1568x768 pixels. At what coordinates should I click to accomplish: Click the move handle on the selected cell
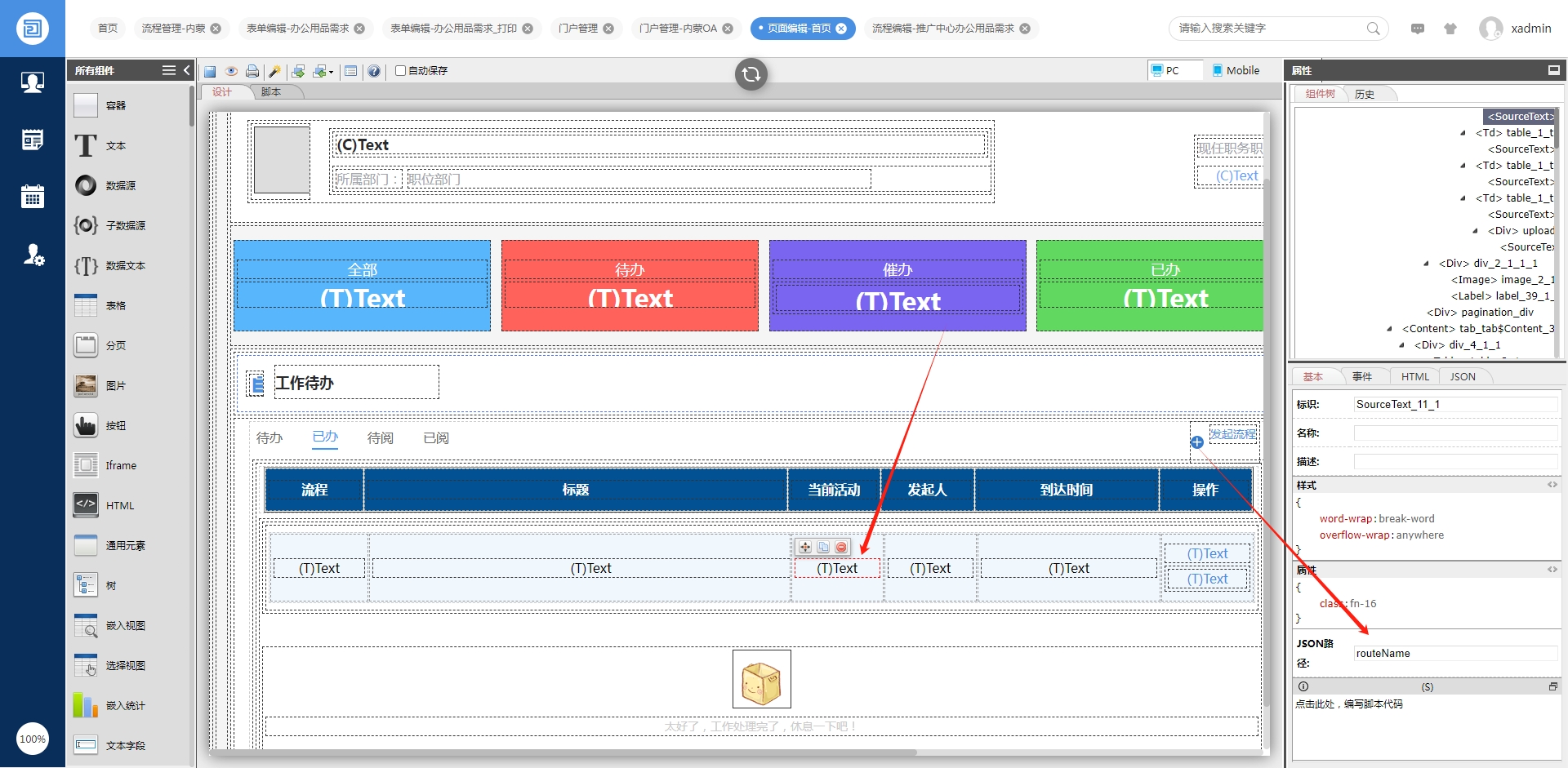pos(805,547)
